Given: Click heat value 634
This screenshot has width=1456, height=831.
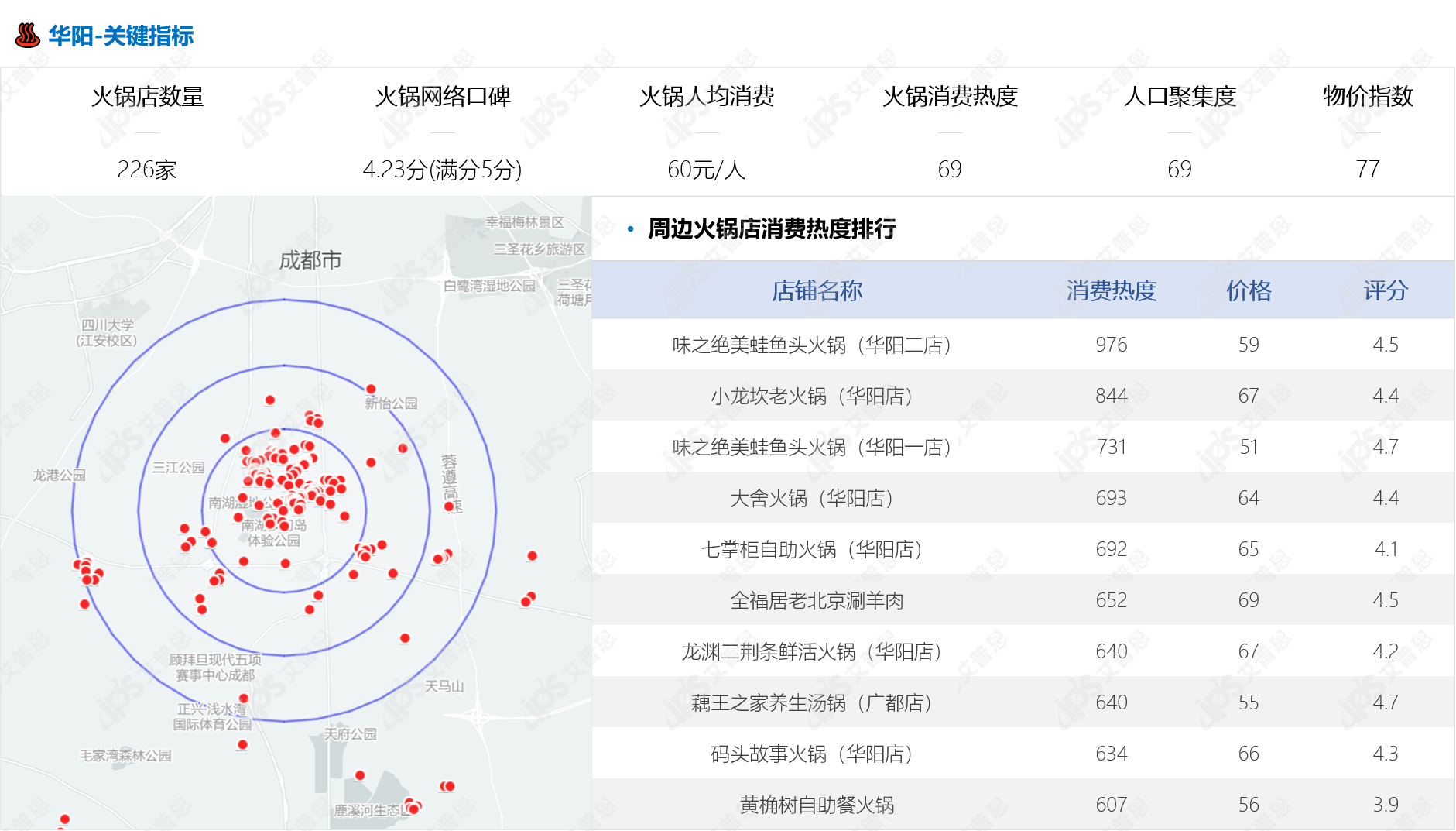Looking at the screenshot, I should [1111, 754].
